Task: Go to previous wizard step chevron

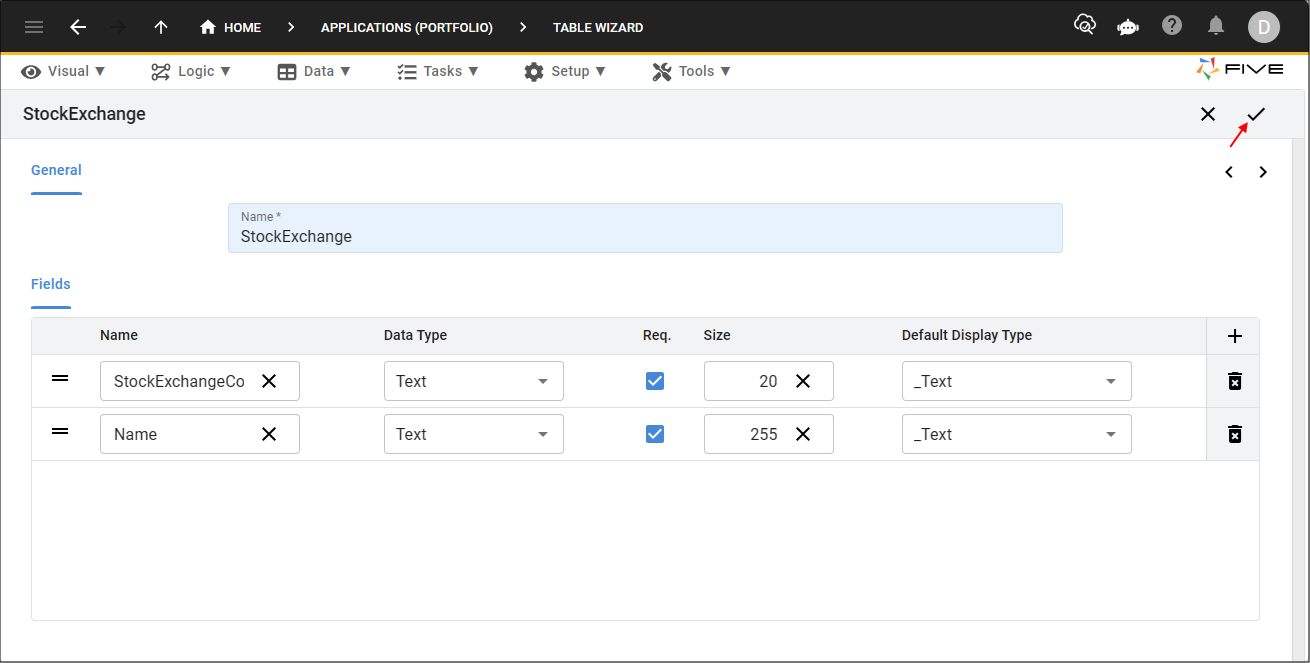Action: point(1229,172)
